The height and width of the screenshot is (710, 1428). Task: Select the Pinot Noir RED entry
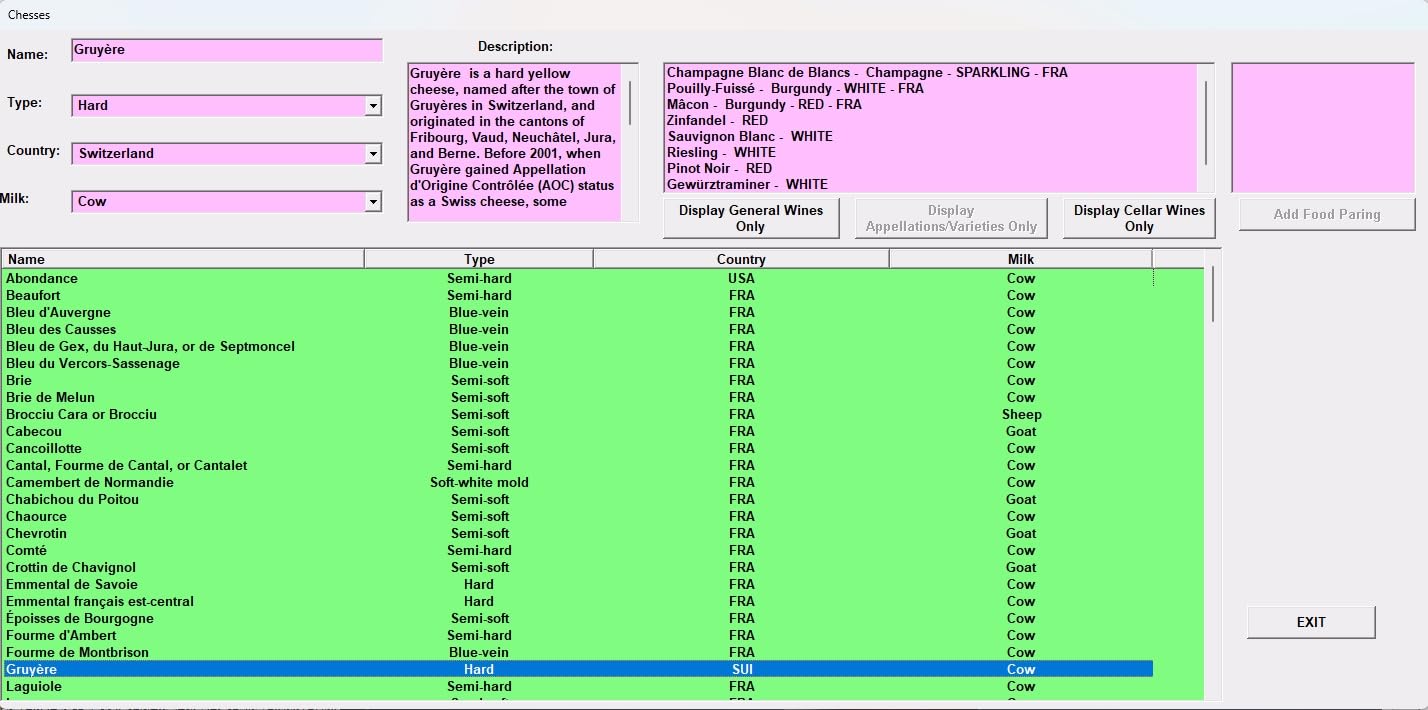[719, 168]
